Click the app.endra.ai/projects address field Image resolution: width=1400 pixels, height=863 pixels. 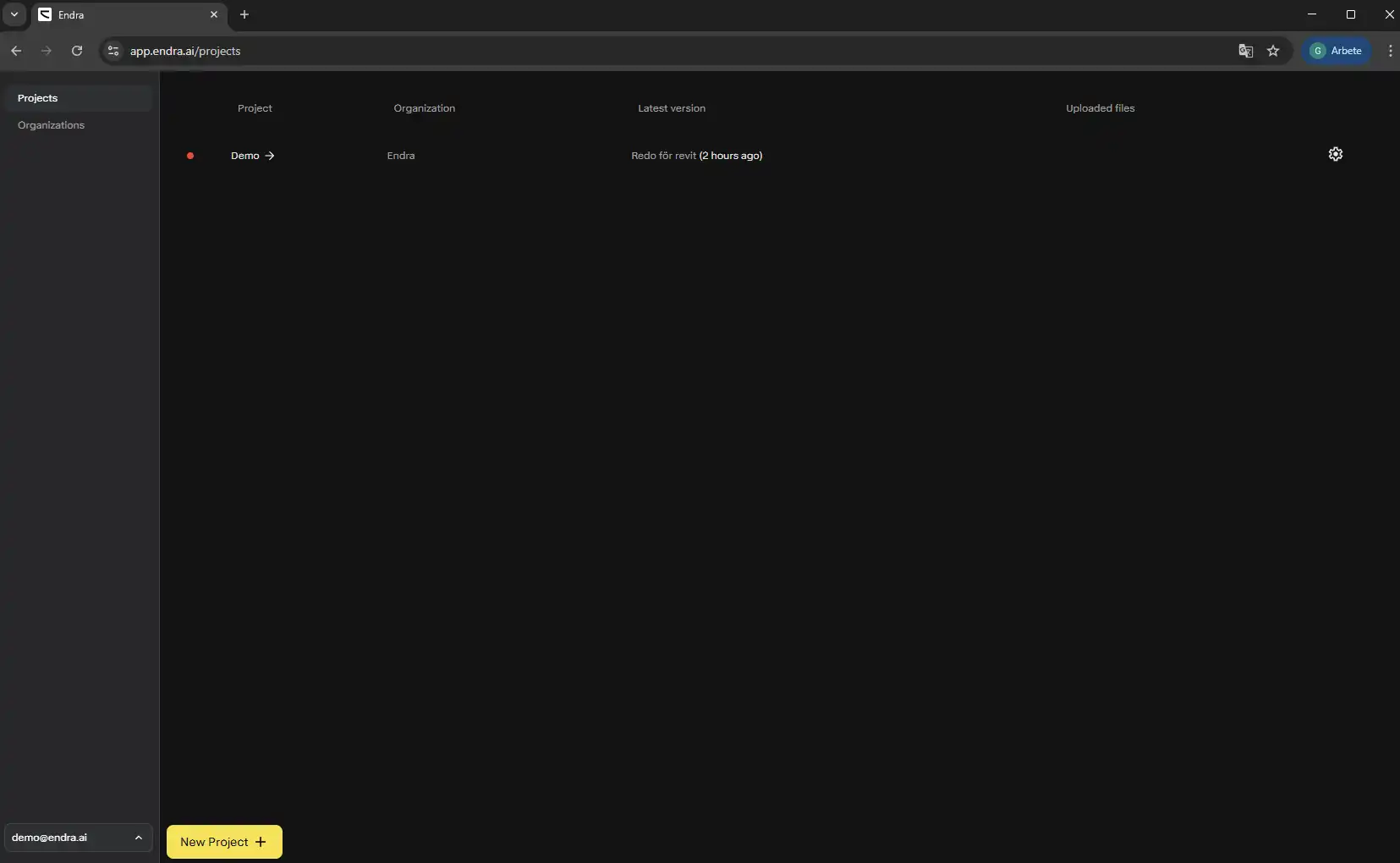click(592, 51)
